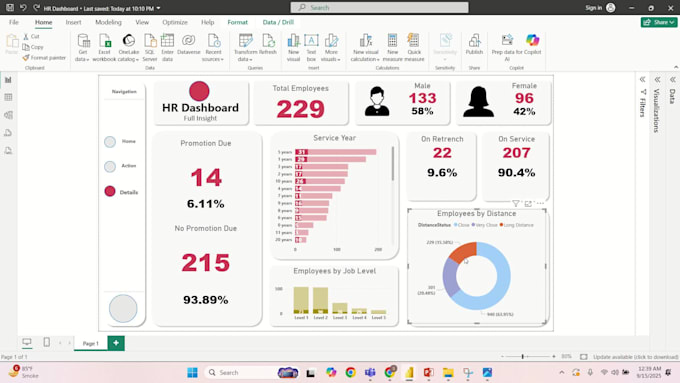Open the Get data menu

click(x=82, y=48)
